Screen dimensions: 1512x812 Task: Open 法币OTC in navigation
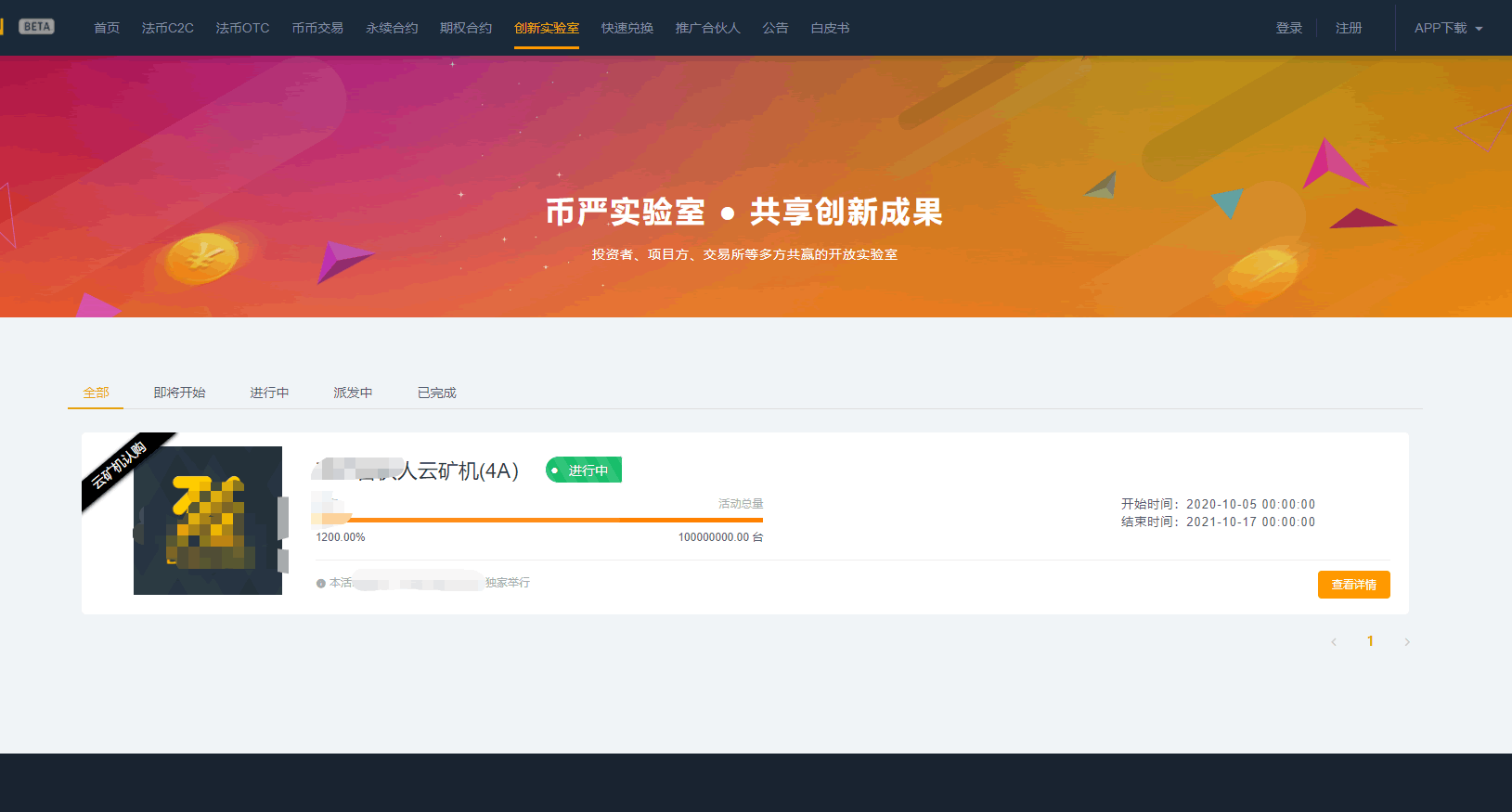click(x=242, y=28)
